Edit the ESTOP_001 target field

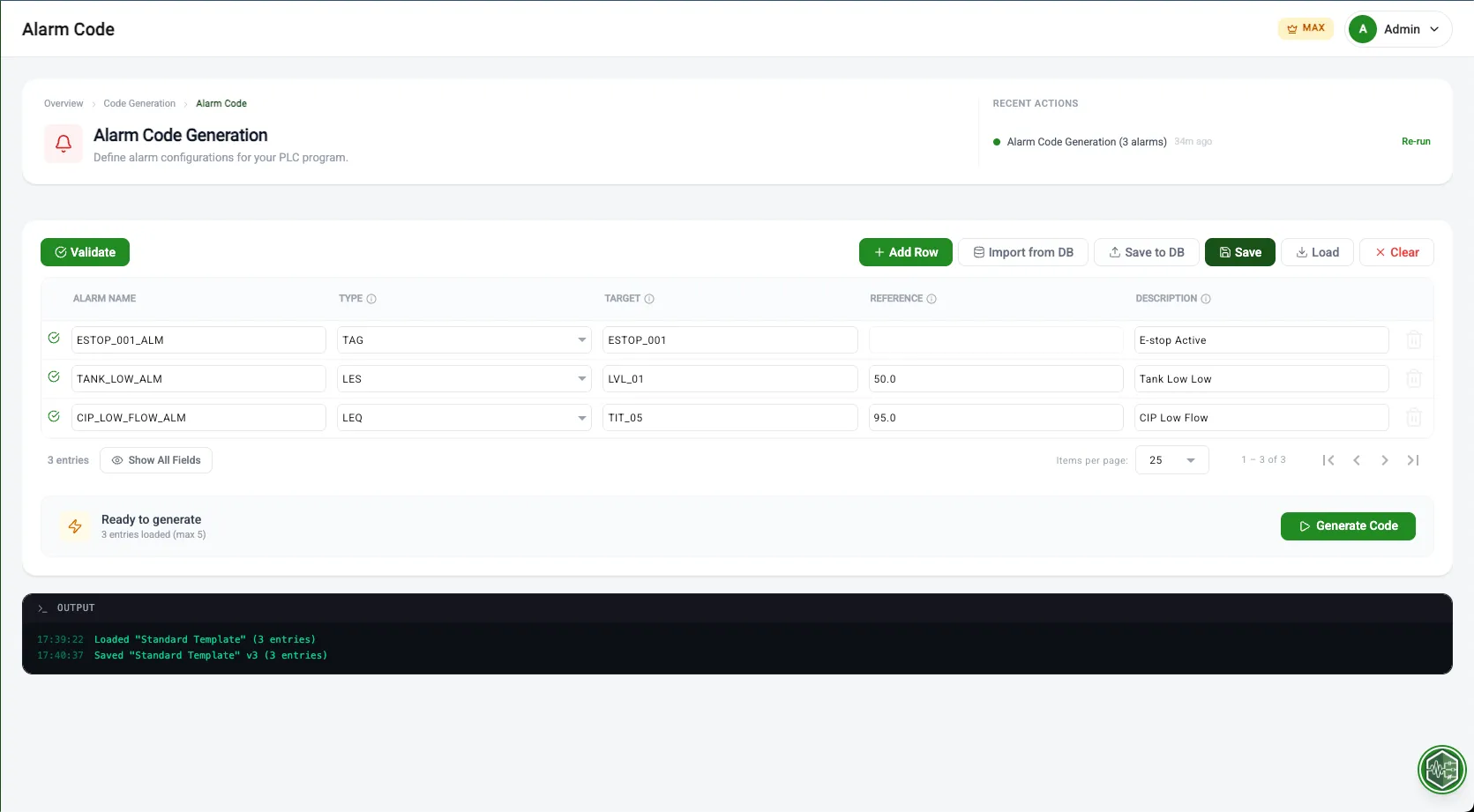730,340
